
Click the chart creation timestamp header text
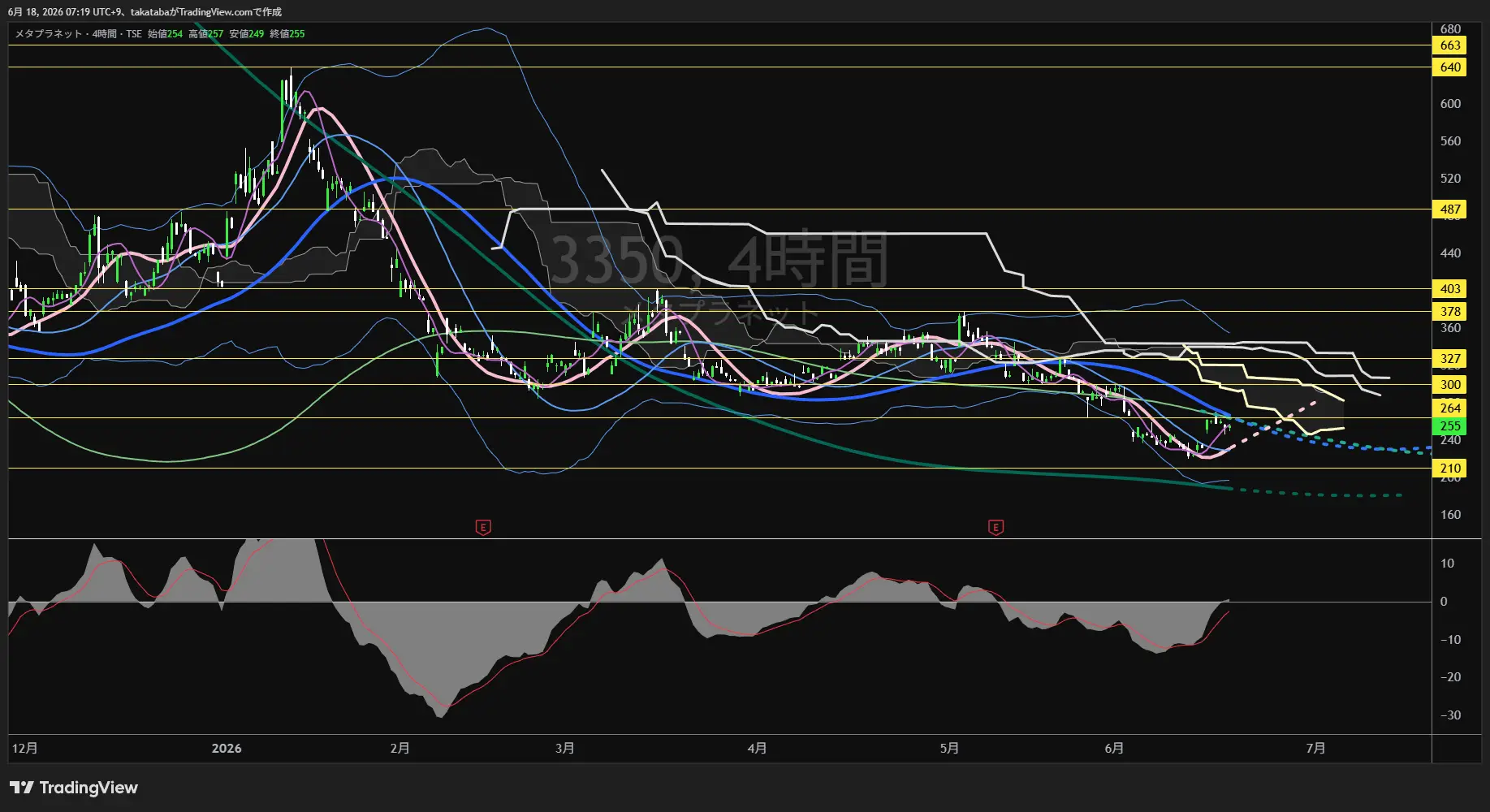[145, 12]
